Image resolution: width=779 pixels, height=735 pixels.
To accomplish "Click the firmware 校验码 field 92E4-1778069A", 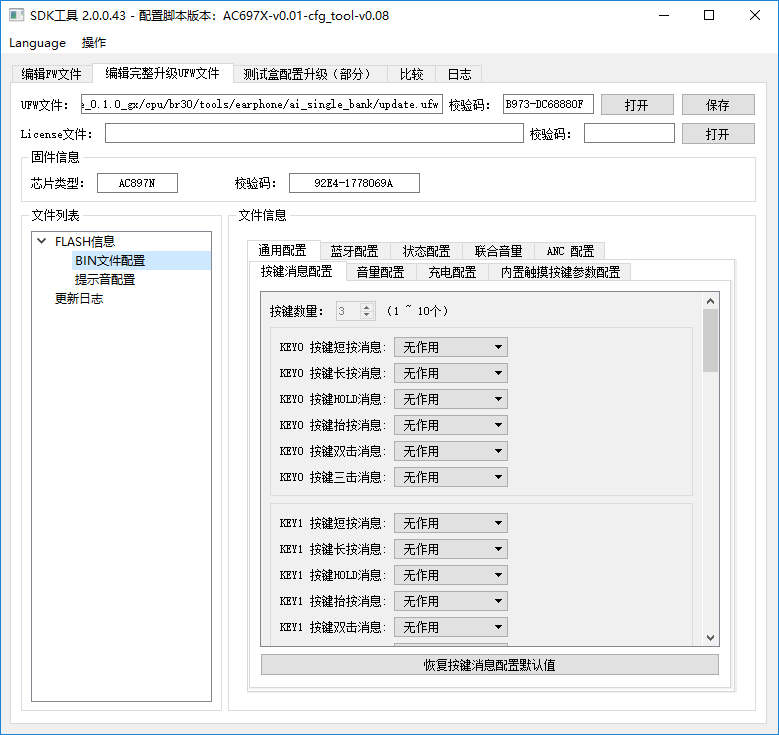I will [x=354, y=183].
